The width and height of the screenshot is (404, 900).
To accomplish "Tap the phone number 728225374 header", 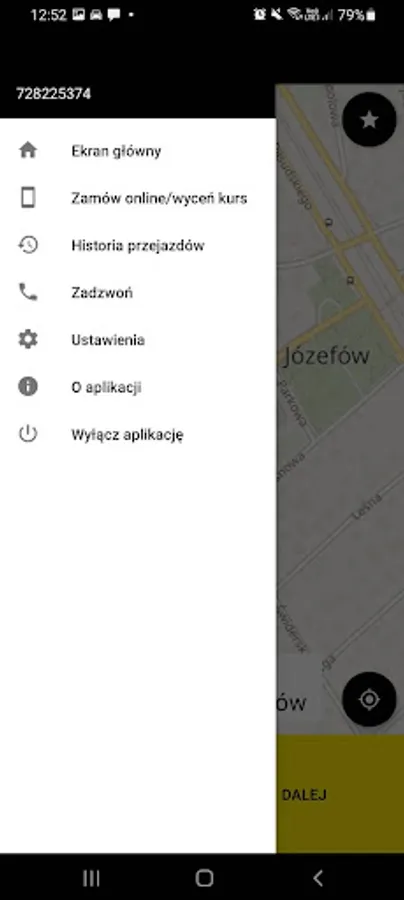I will (x=53, y=94).
